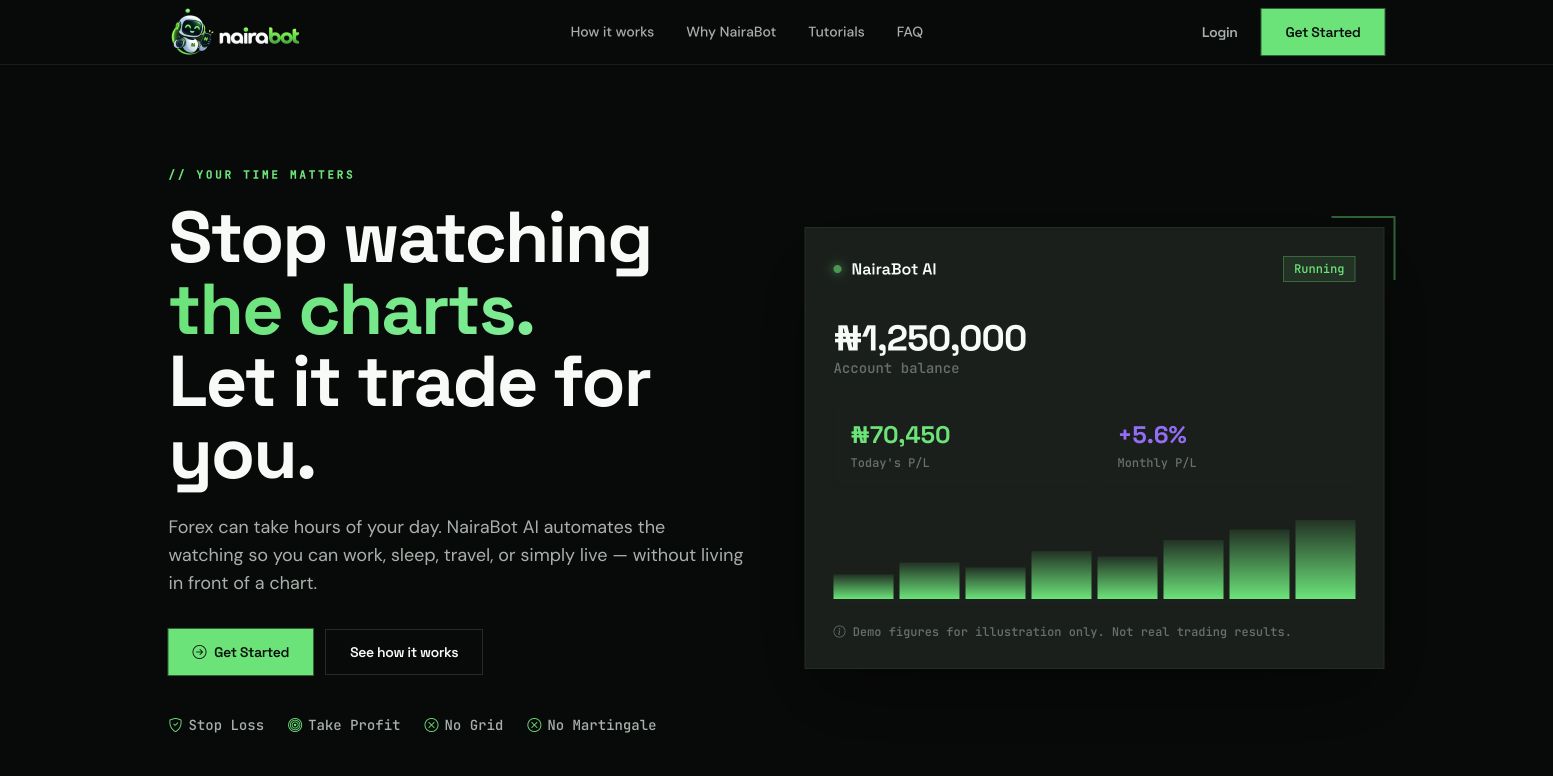Click the Running status badge
Viewport: 1553px width, 776px height.
[1319, 269]
